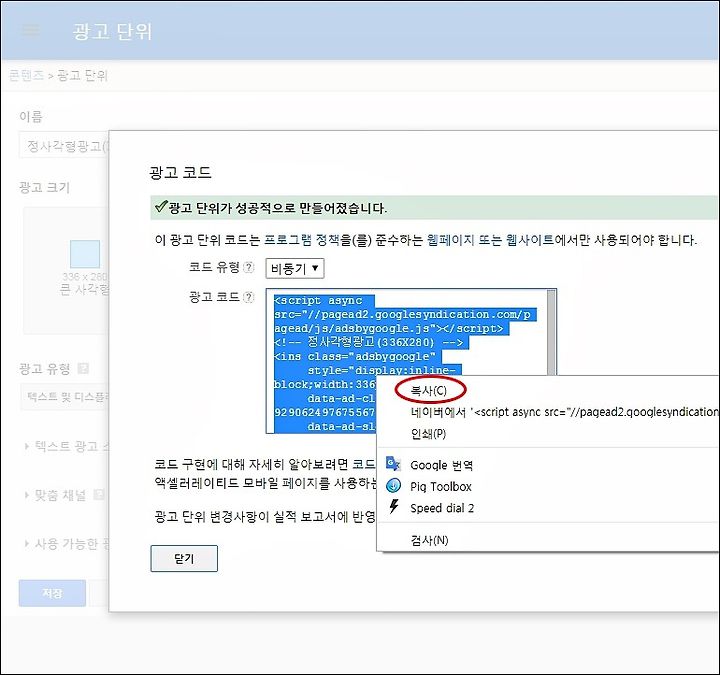
Task: Click the Google 번역 icon in context menu
Action: coord(393,464)
